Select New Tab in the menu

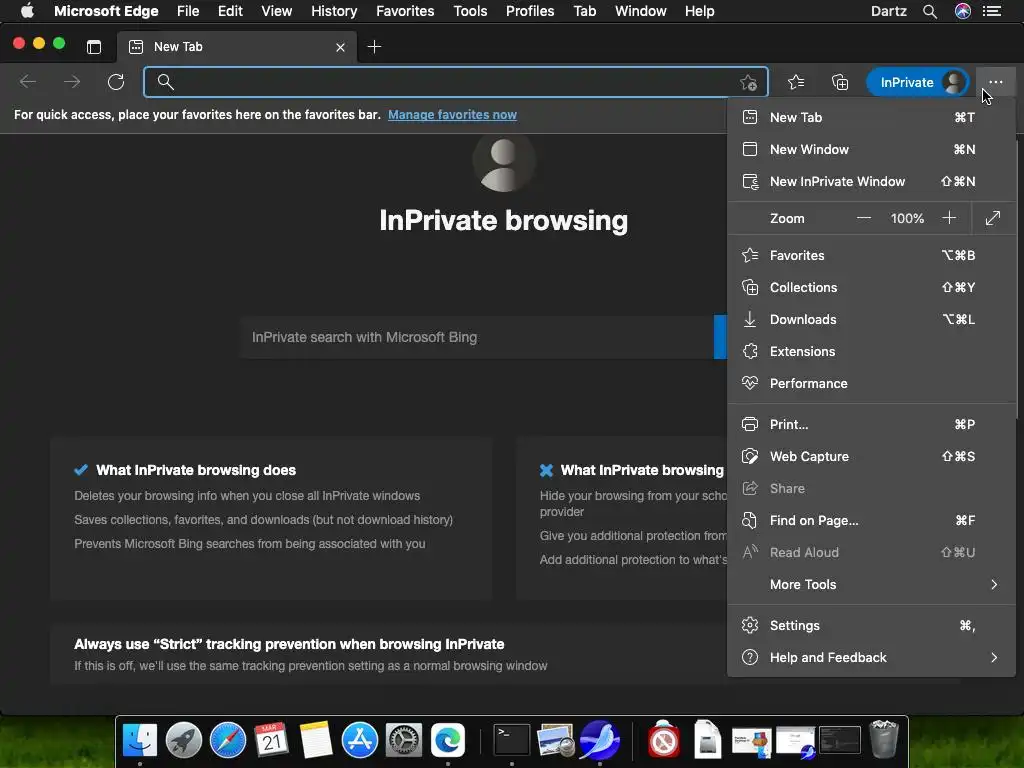[871, 118]
